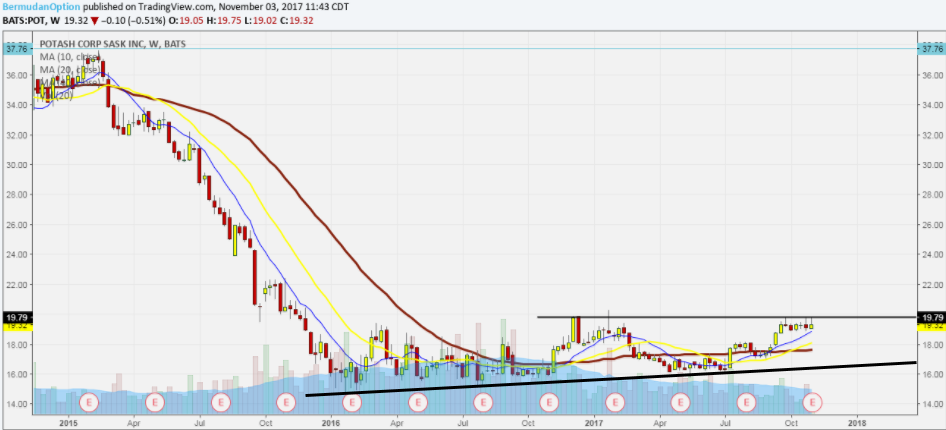Click the earnings E marker just before Oct 2015
The image size is (946, 430).
tap(221, 403)
